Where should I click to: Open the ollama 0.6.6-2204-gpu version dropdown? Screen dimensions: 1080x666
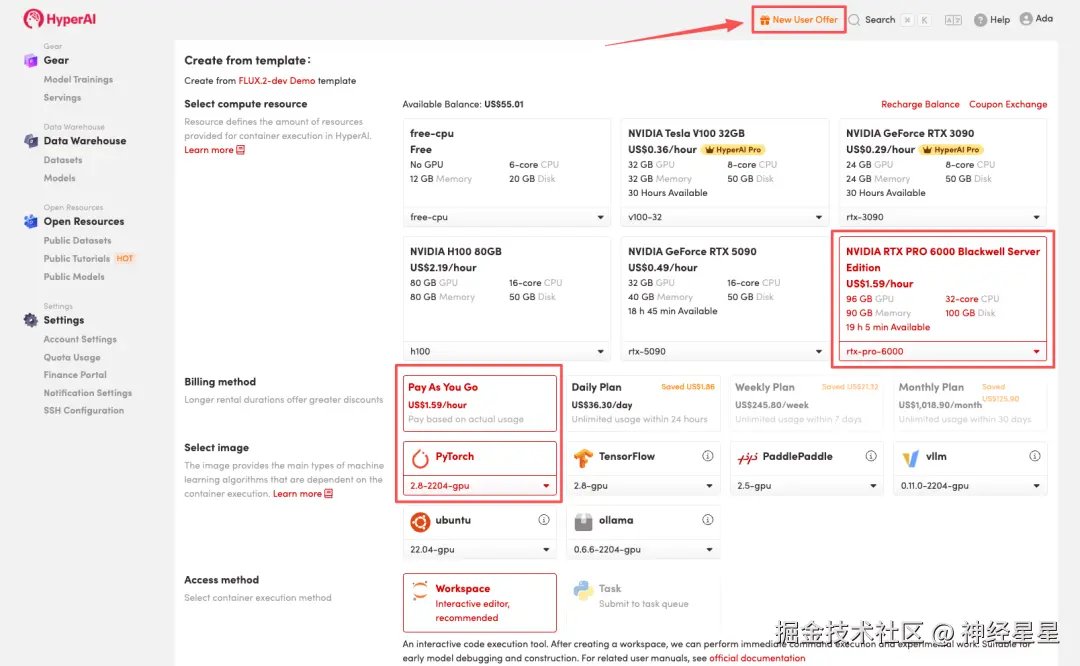(643, 550)
